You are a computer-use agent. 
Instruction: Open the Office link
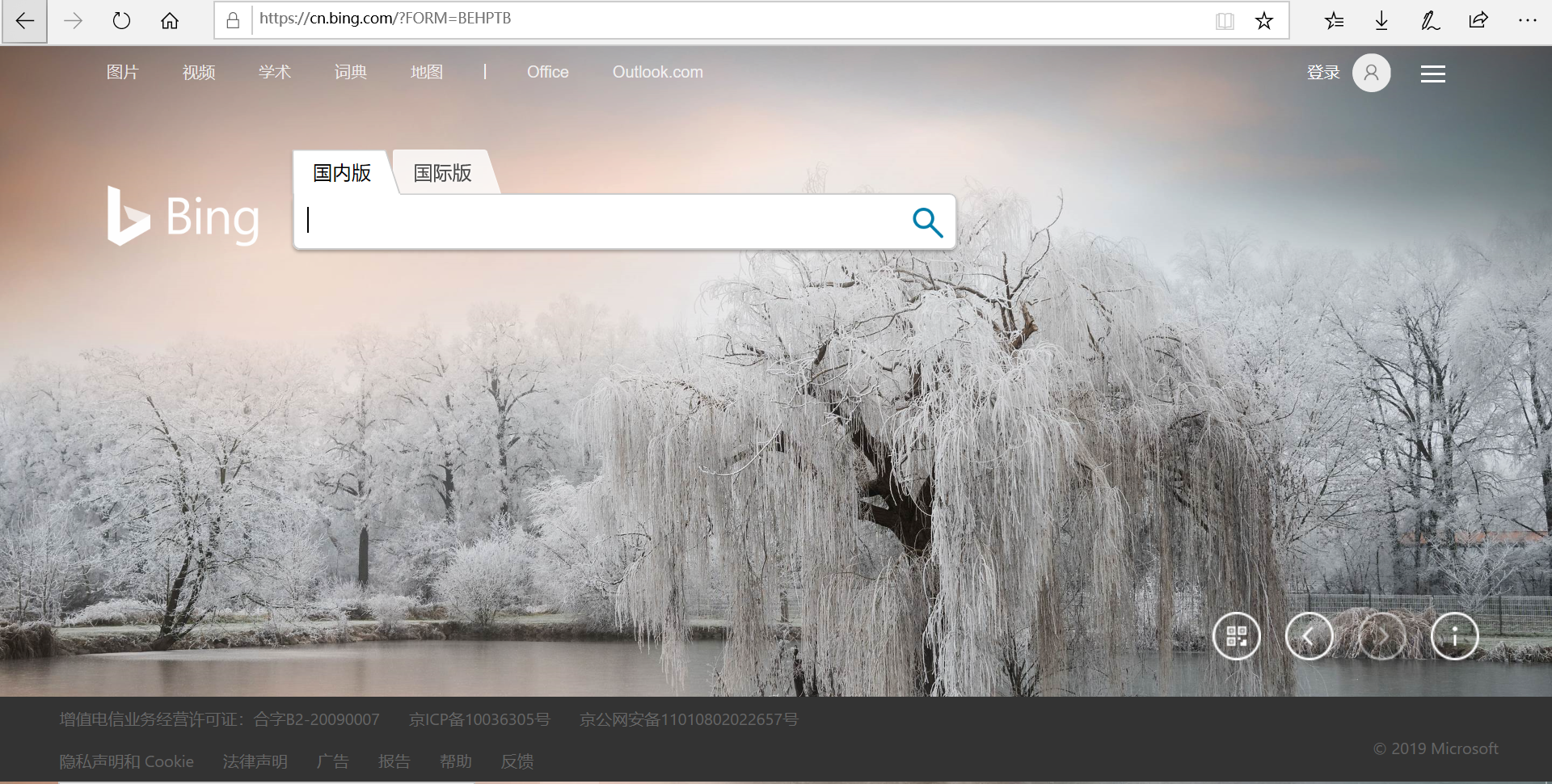pyautogui.click(x=548, y=72)
